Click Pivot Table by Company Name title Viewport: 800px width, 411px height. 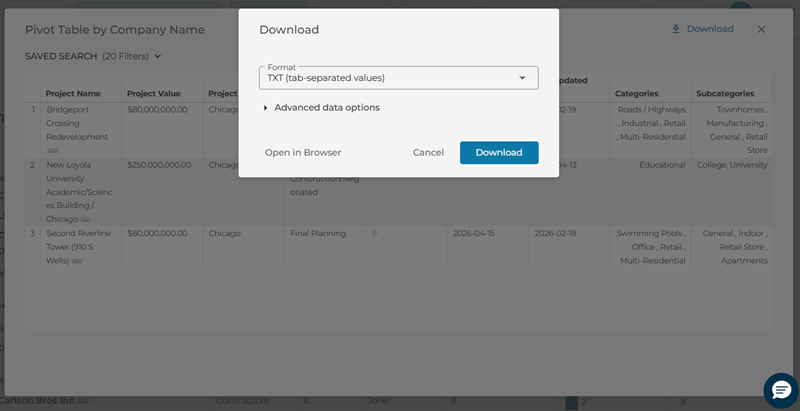(x=115, y=30)
